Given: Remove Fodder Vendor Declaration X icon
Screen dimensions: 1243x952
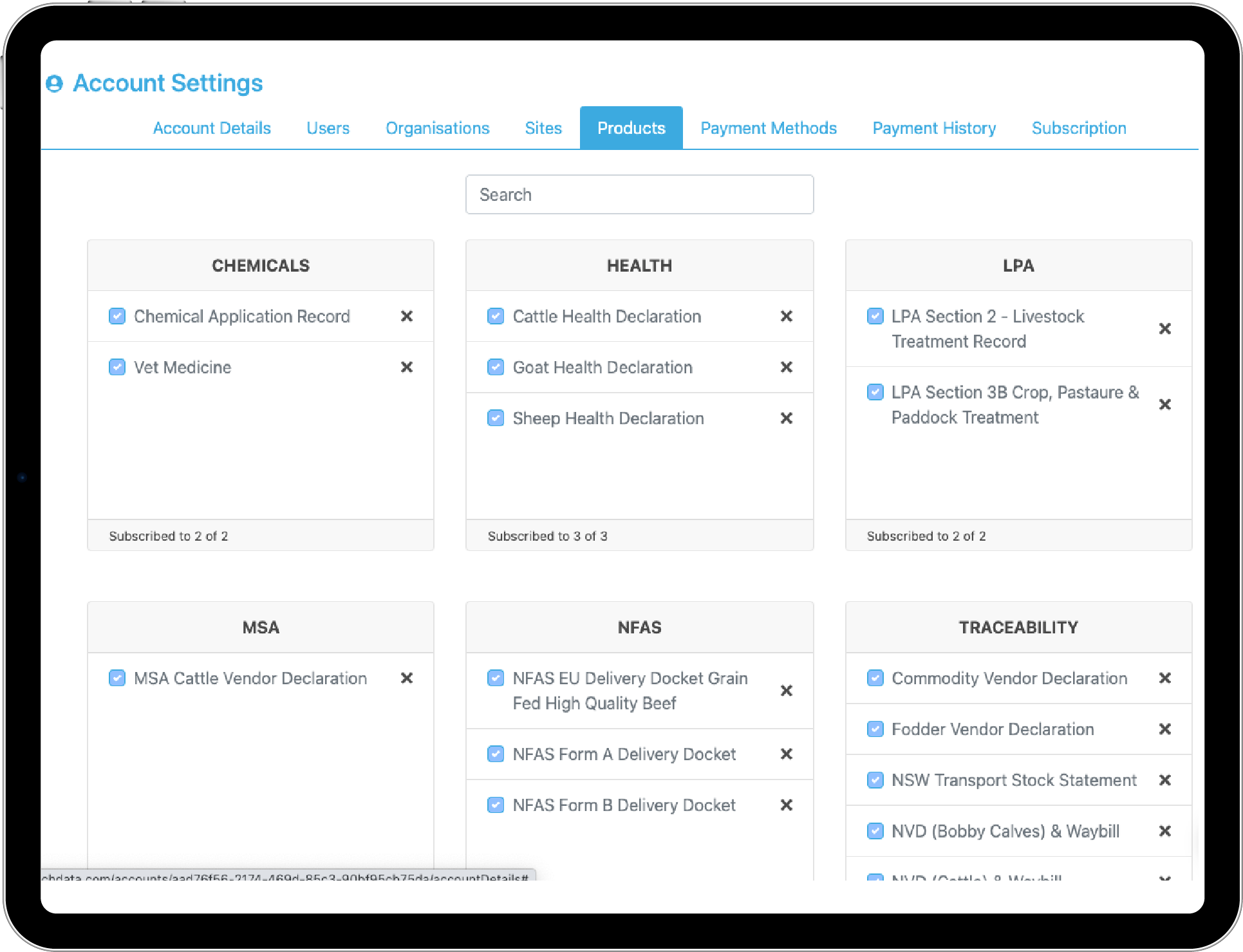Looking at the screenshot, I should [1164, 729].
